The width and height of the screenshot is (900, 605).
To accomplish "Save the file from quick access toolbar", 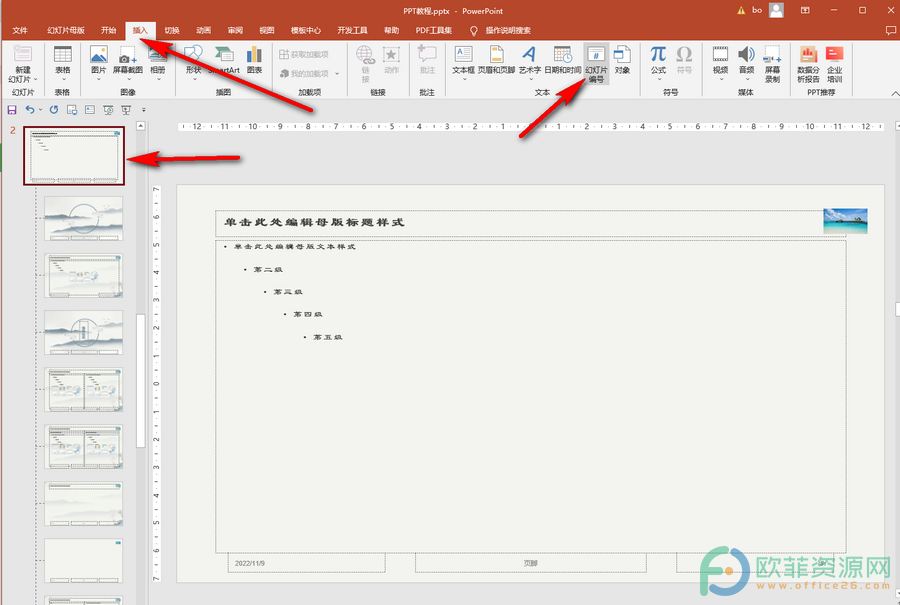I will coord(11,110).
